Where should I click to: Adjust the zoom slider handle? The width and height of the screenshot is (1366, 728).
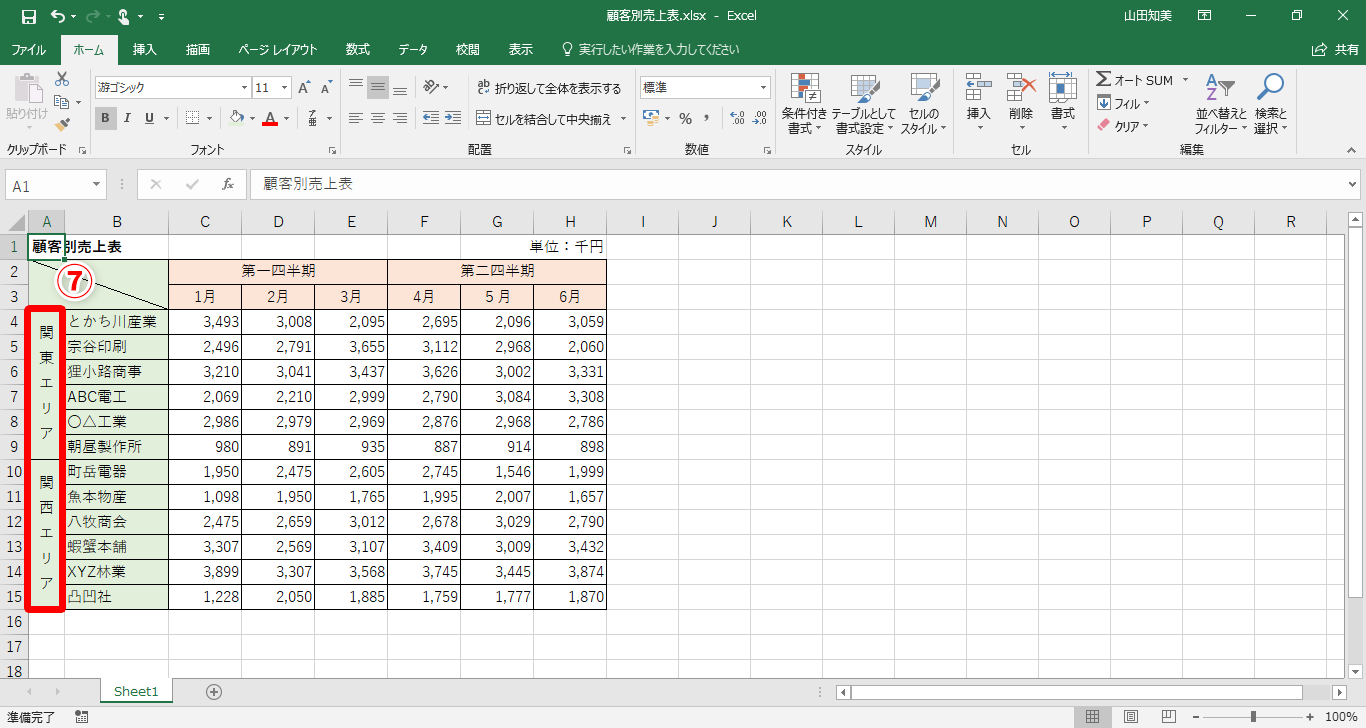1253,717
